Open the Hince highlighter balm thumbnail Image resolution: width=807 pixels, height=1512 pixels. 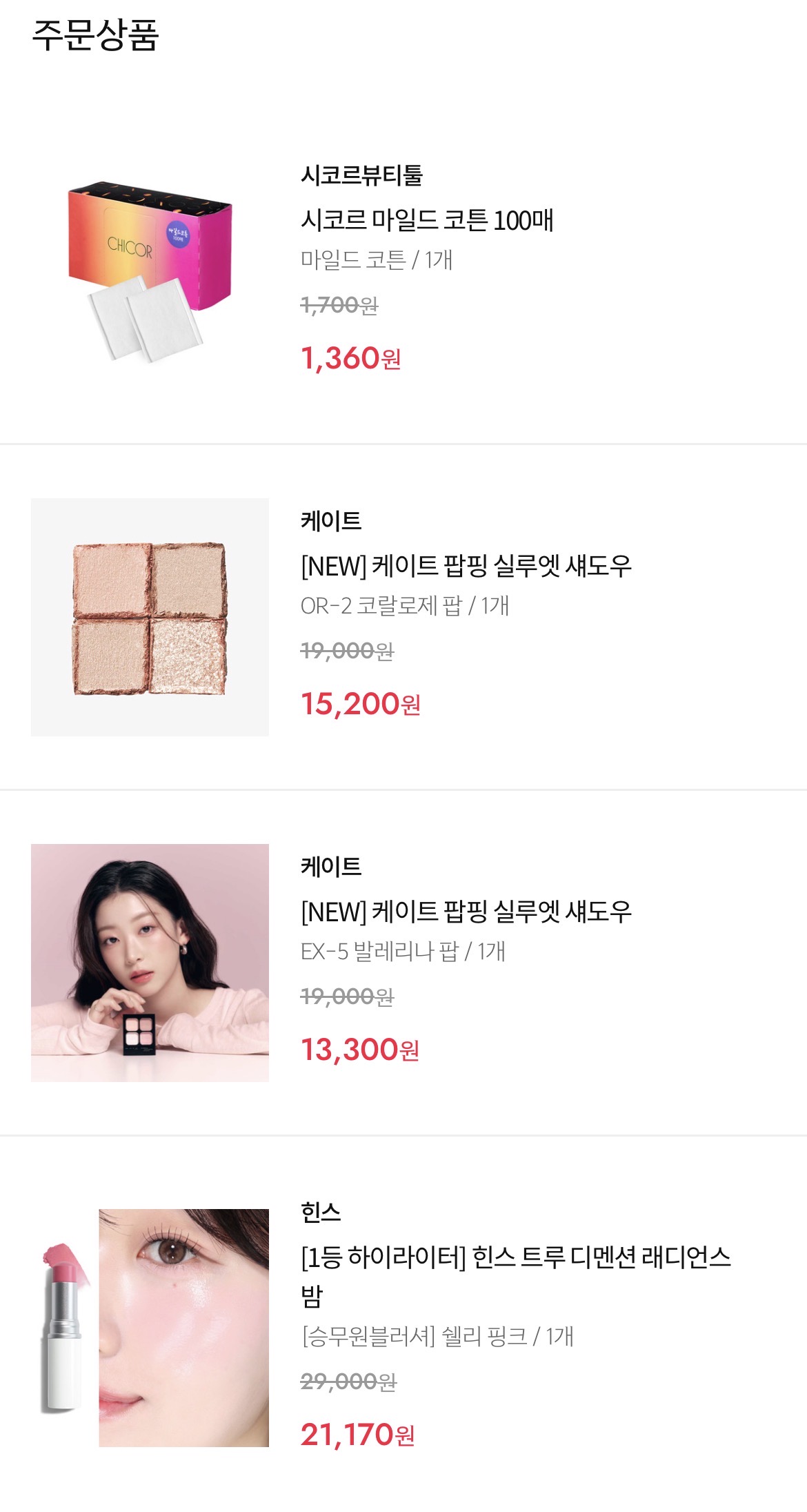pyautogui.click(x=150, y=1328)
